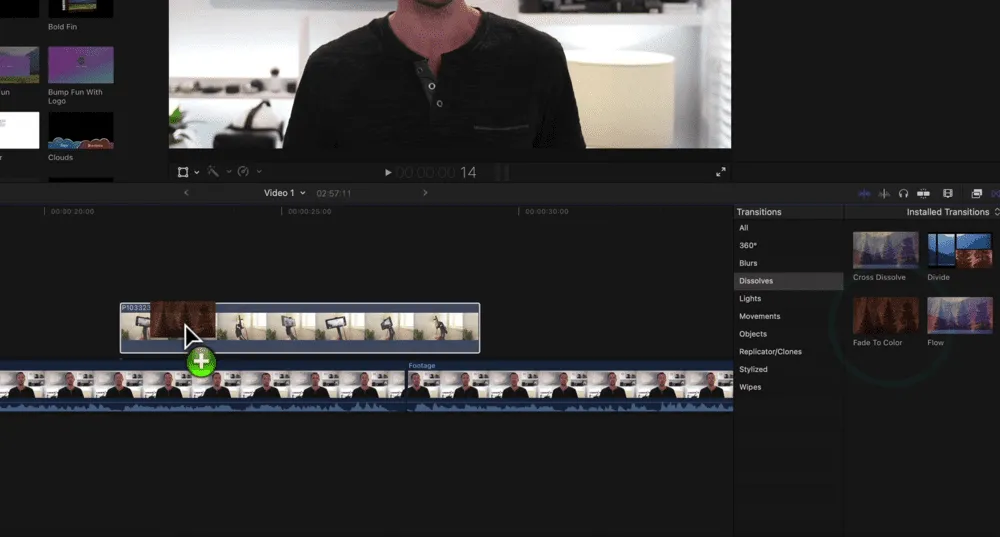
Task: Choose the Cross Dissolve transition thumbnail
Action: tap(885, 250)
